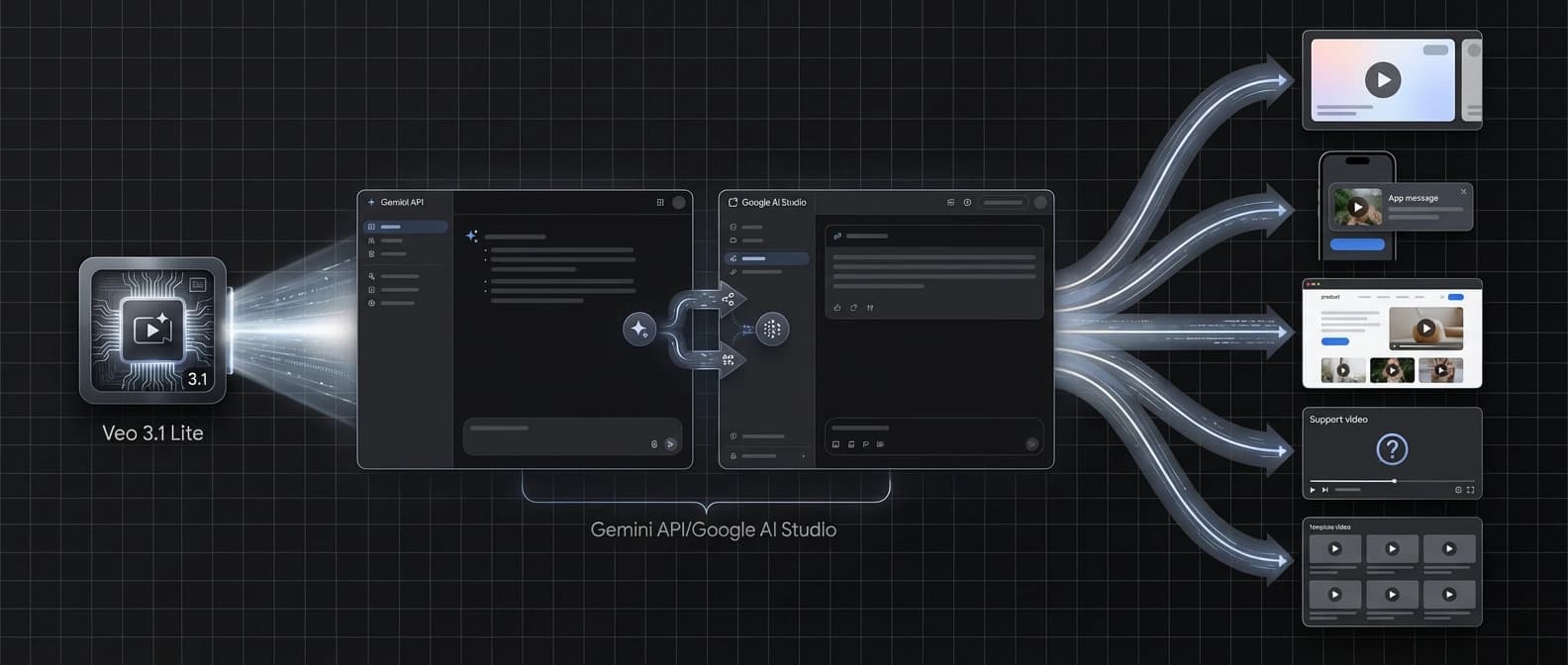Open settings icon in Support video controls
Viewport: 1568px width, 665px height.
click(1458, 490)
